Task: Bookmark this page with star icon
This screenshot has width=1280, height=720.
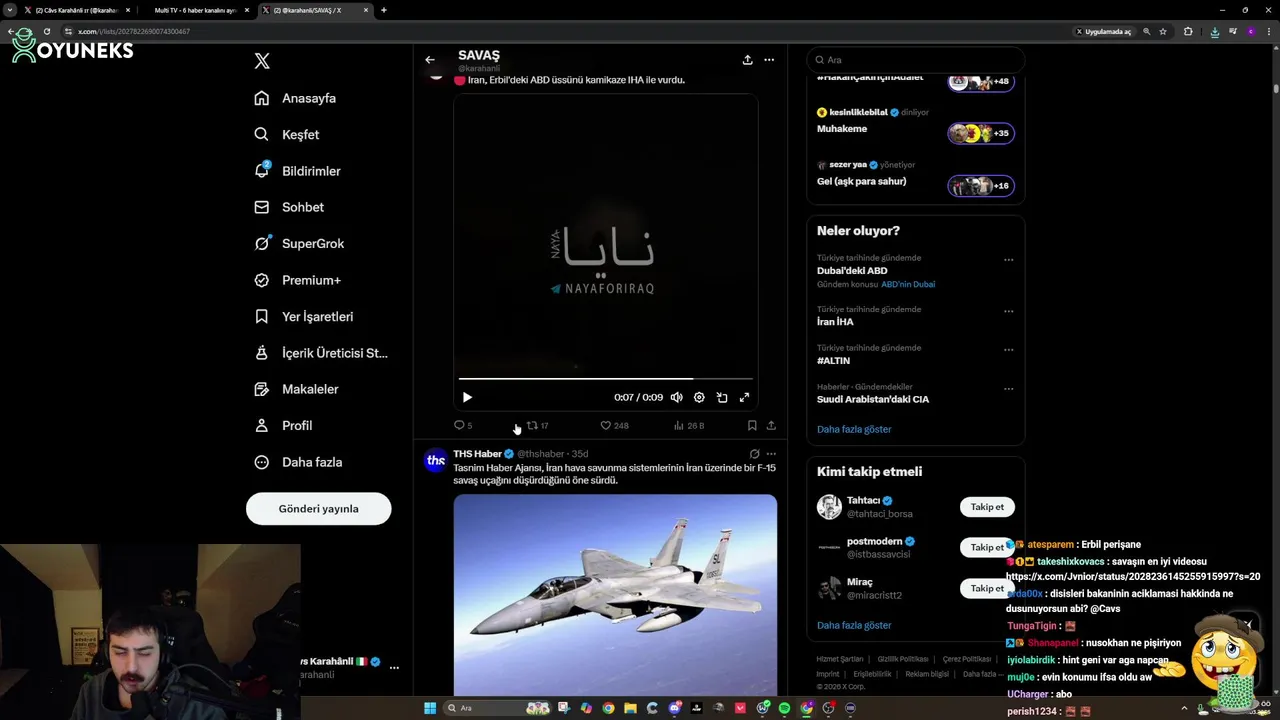Action: 1163,31
